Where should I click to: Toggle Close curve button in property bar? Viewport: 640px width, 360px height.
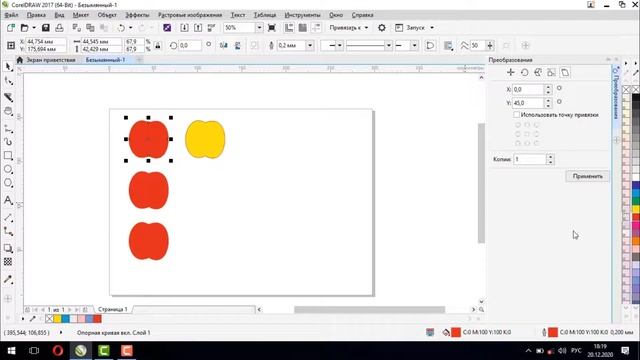point(430,45)
